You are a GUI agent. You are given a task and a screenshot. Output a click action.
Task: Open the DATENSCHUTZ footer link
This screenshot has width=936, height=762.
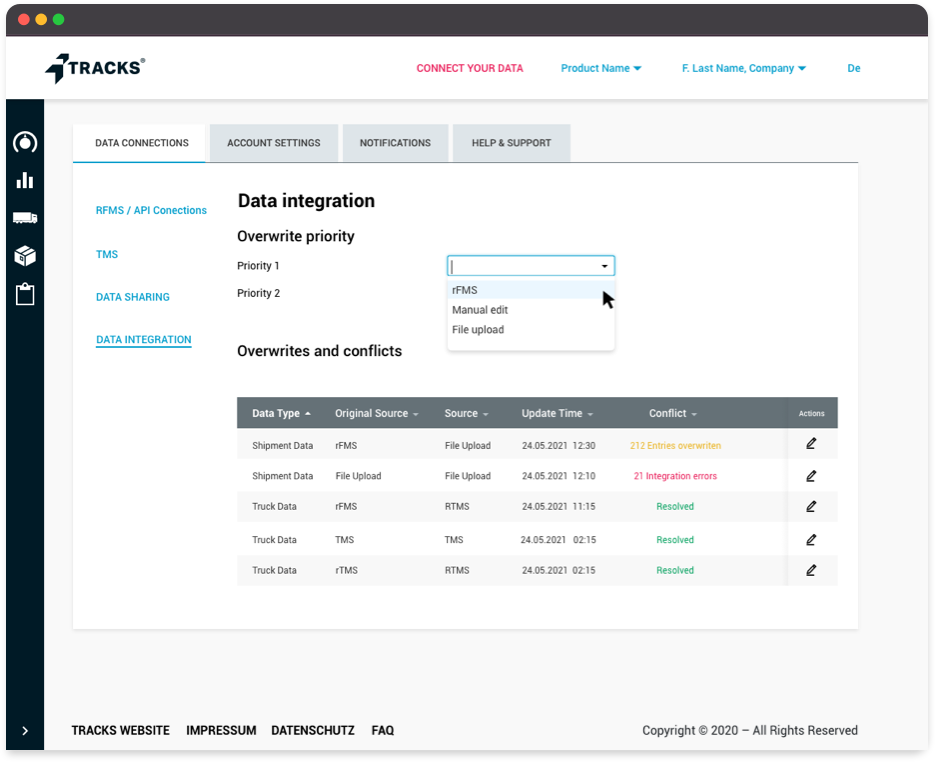[313, 730]
